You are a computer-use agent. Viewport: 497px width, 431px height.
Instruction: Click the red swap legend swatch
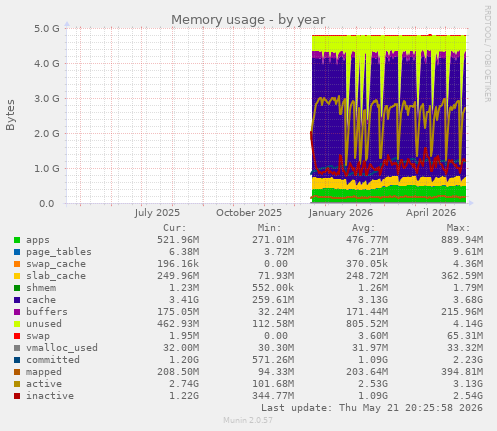pos(17,336)
